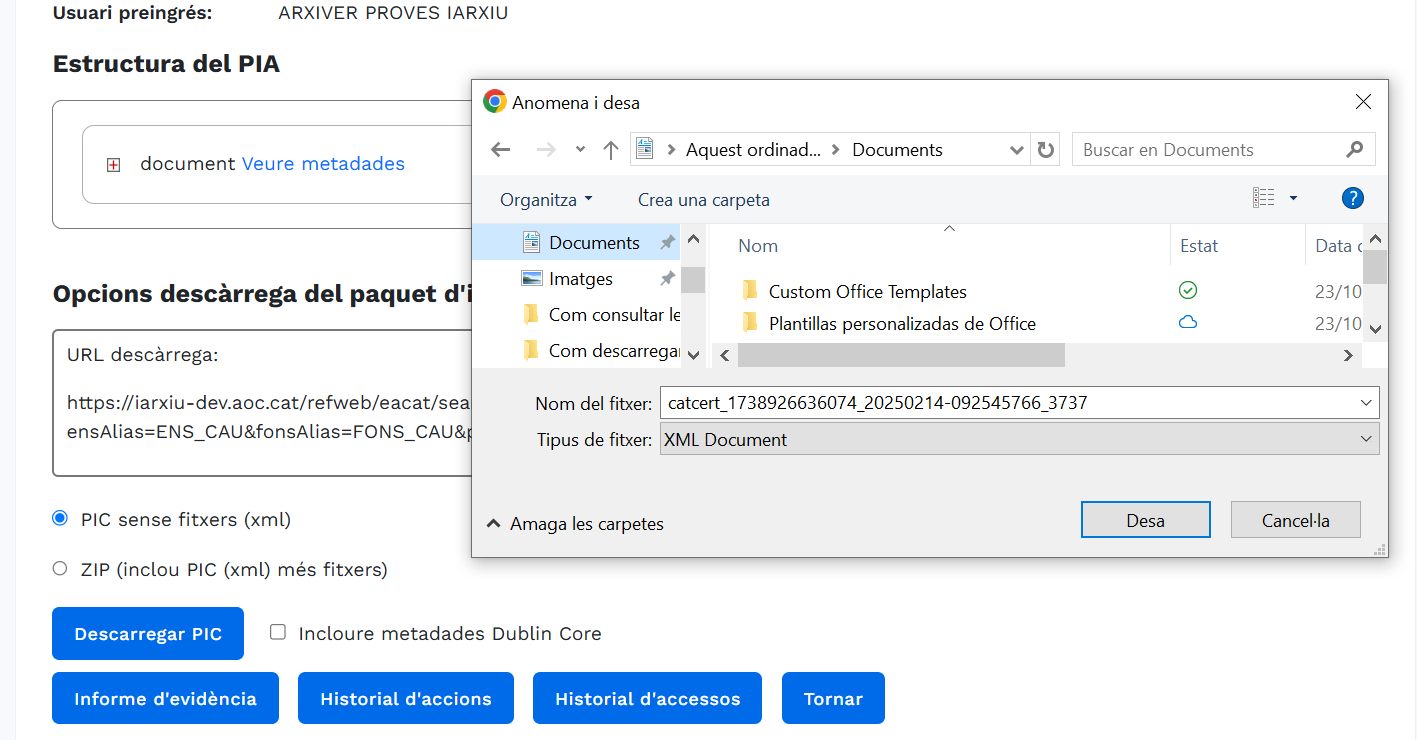This screenshot has height=740, width=1417.
Task: Close the Anomena i desa dialog
Action: [1363, 102]
